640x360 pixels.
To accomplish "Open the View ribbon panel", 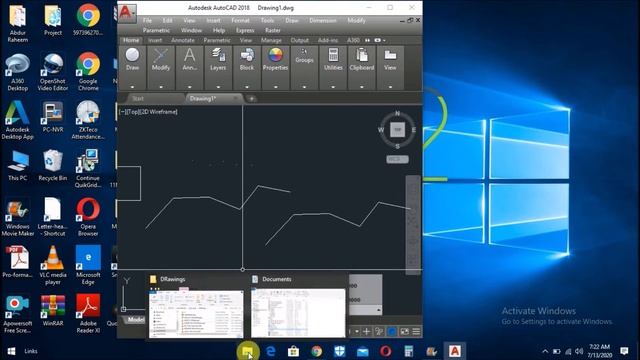I will point(390,60).
